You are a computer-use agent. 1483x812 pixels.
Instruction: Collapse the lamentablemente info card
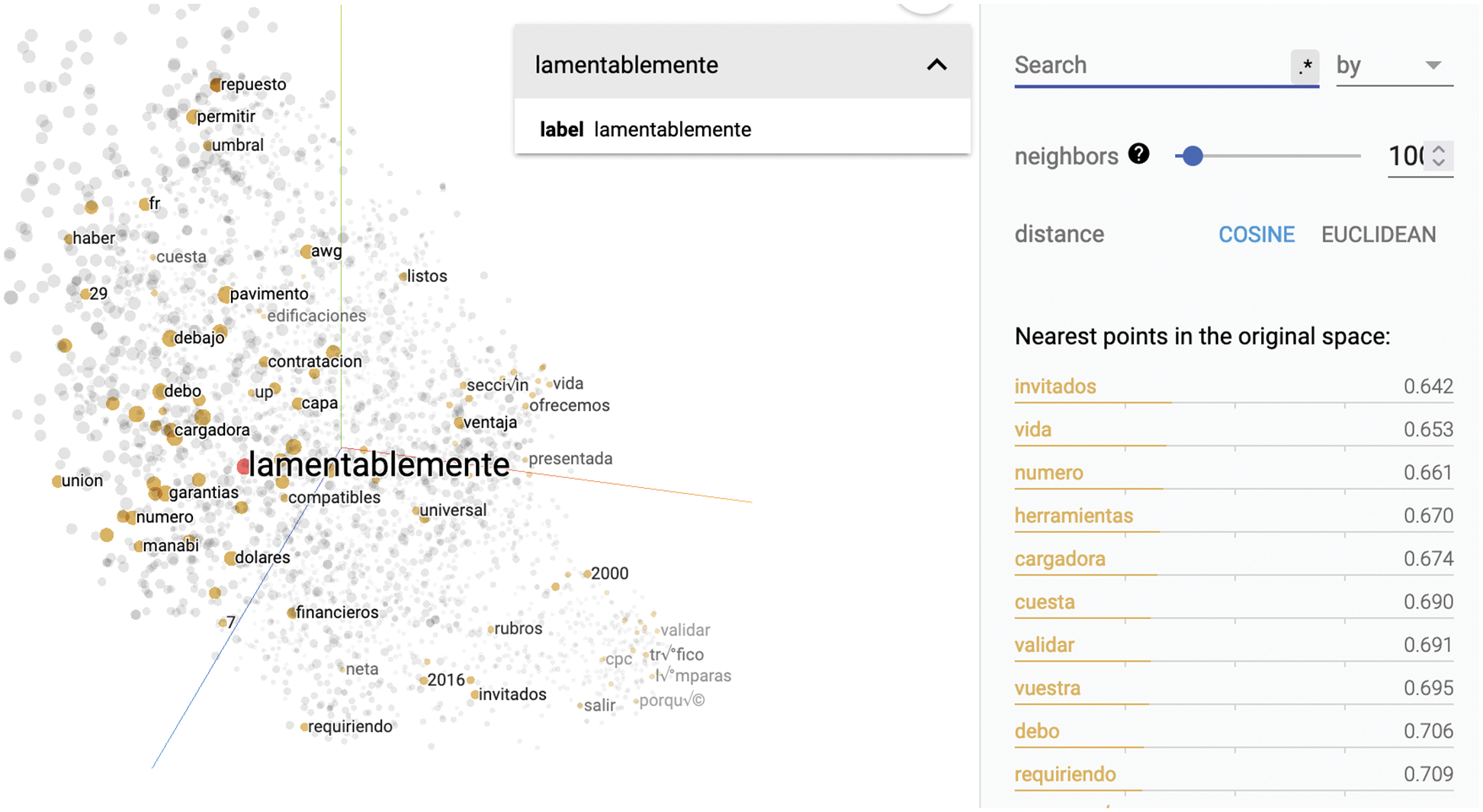tap(936, 66)
